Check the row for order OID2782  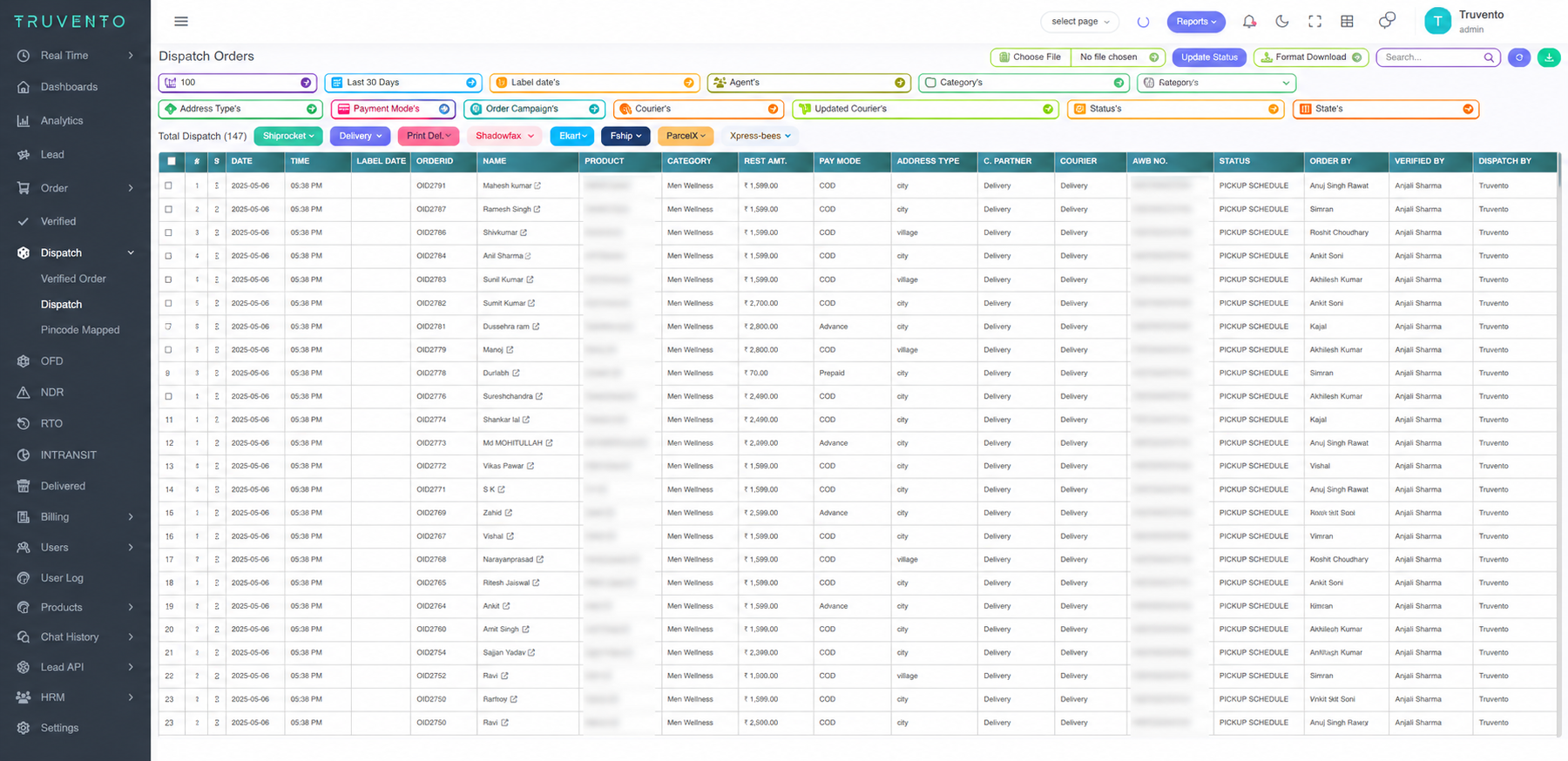[169, 304]
